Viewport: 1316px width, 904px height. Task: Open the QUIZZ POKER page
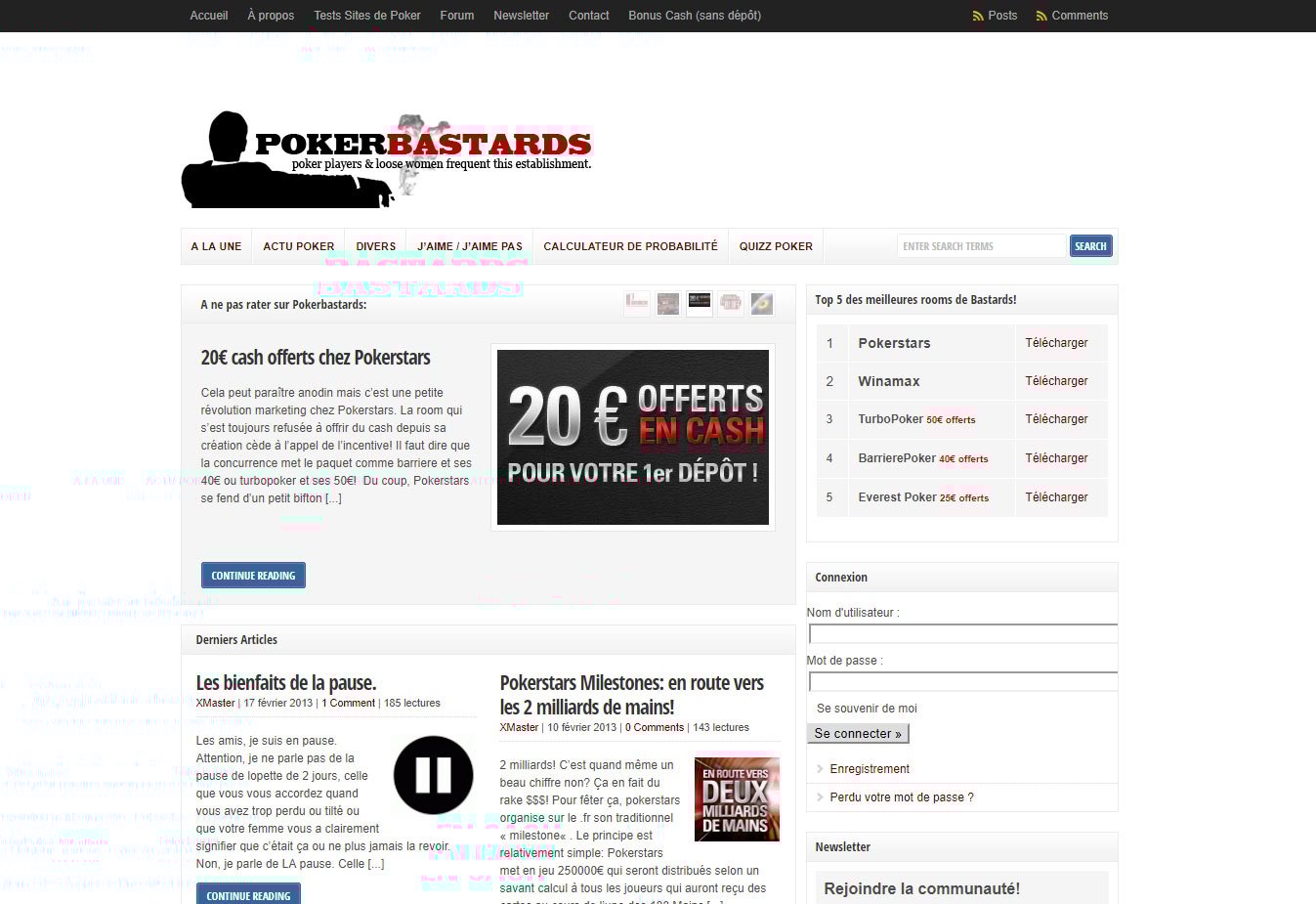tap(776, 246)
